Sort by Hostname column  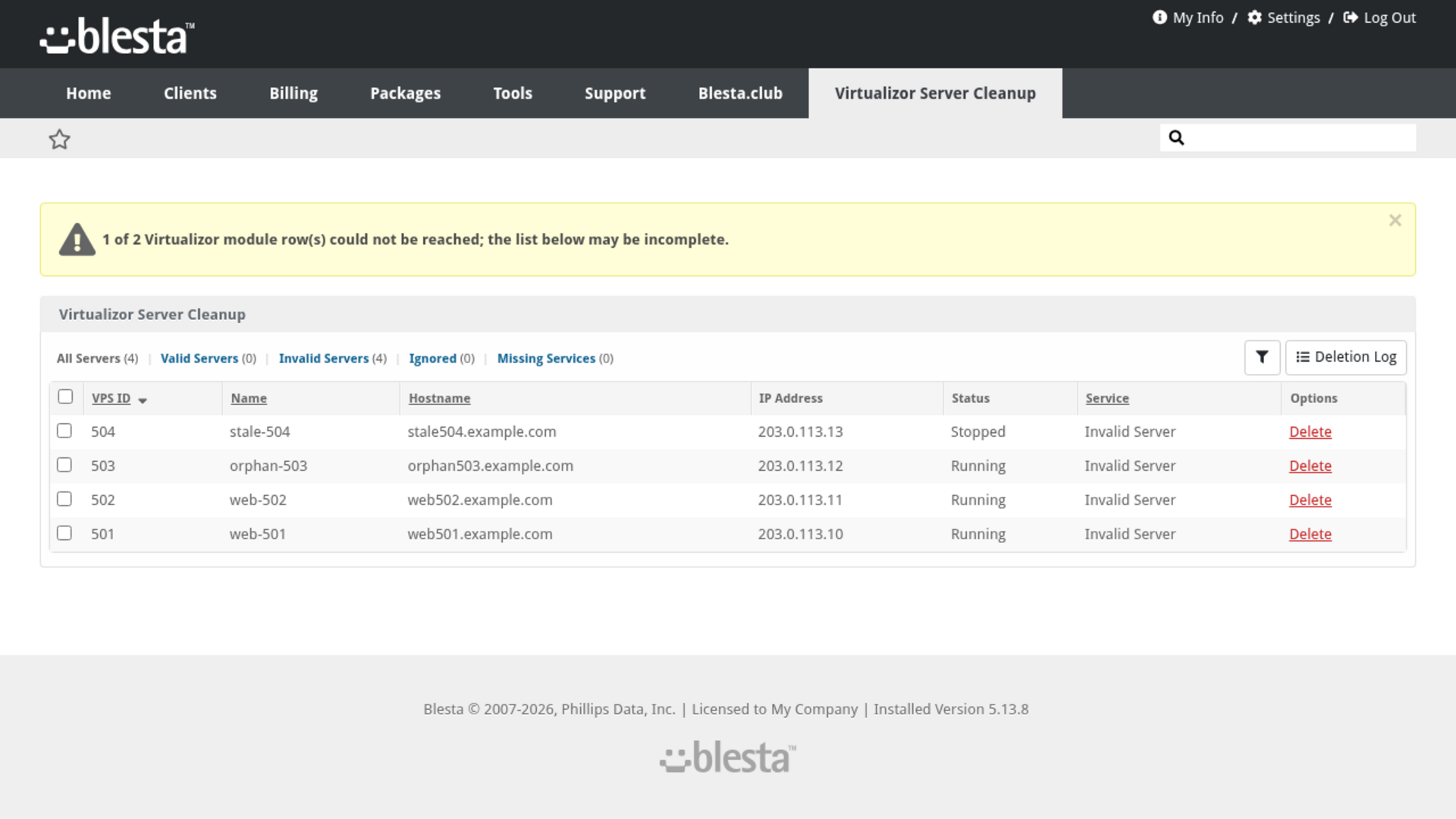[439, 398]
